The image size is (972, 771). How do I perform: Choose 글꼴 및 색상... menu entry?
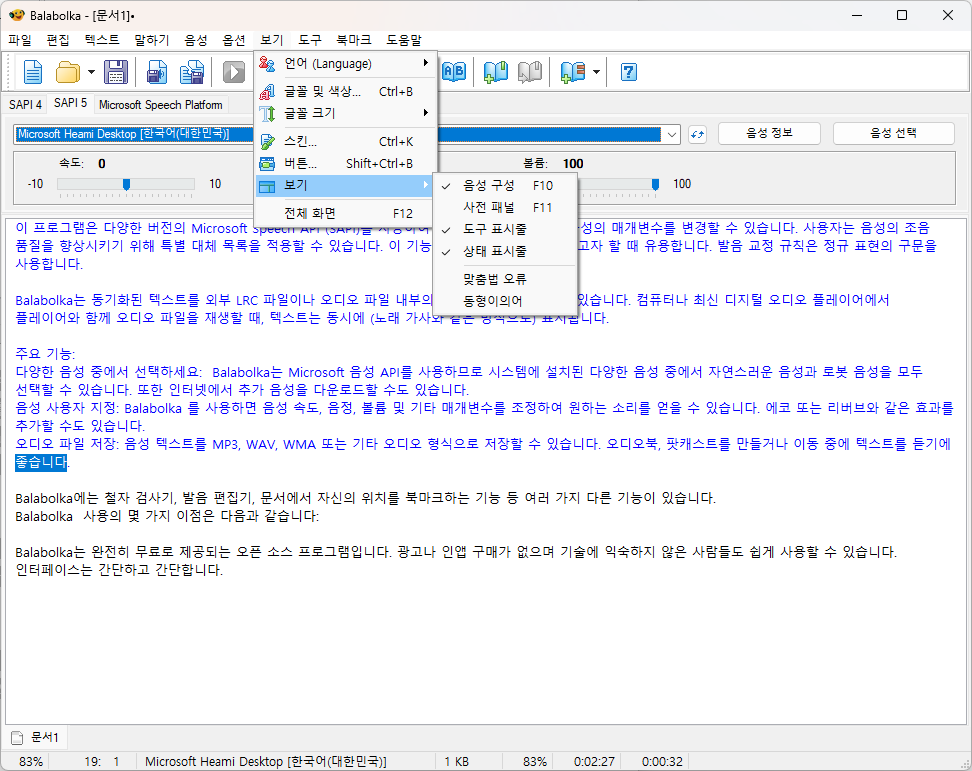(346, 92)
